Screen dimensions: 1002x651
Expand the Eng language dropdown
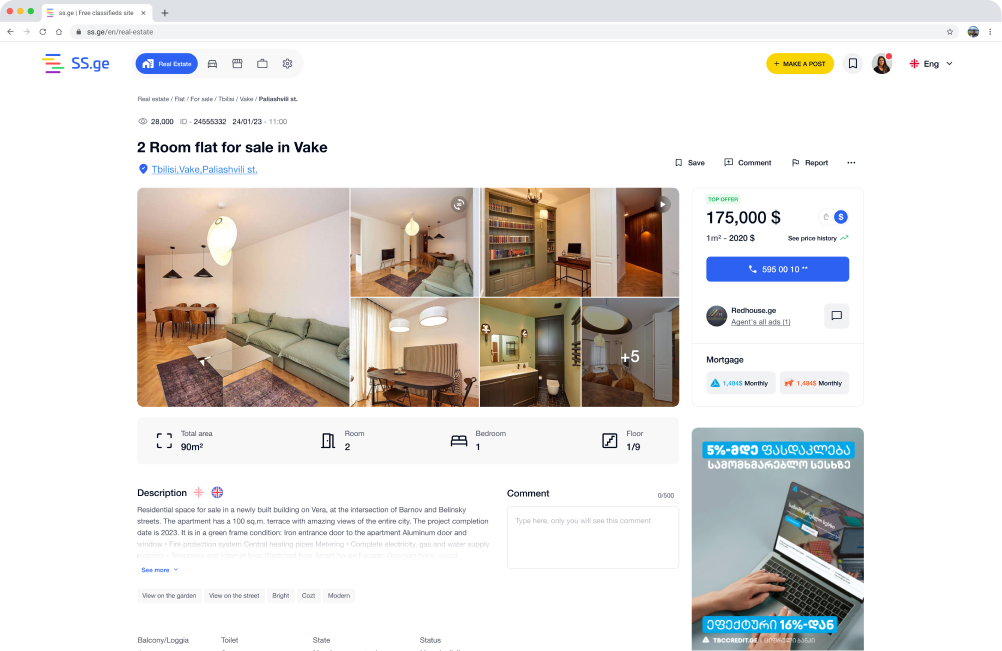coord(931,64)
